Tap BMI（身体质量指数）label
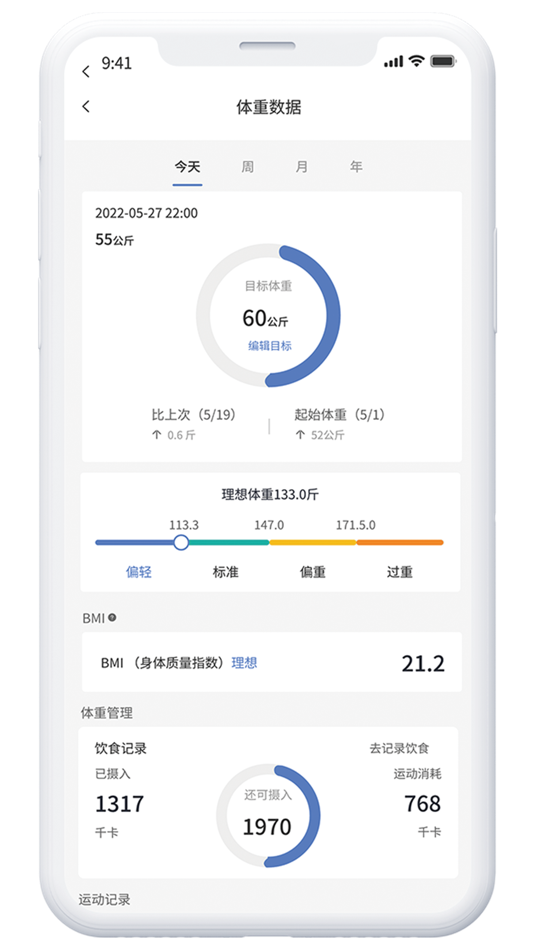 point(164,663)
